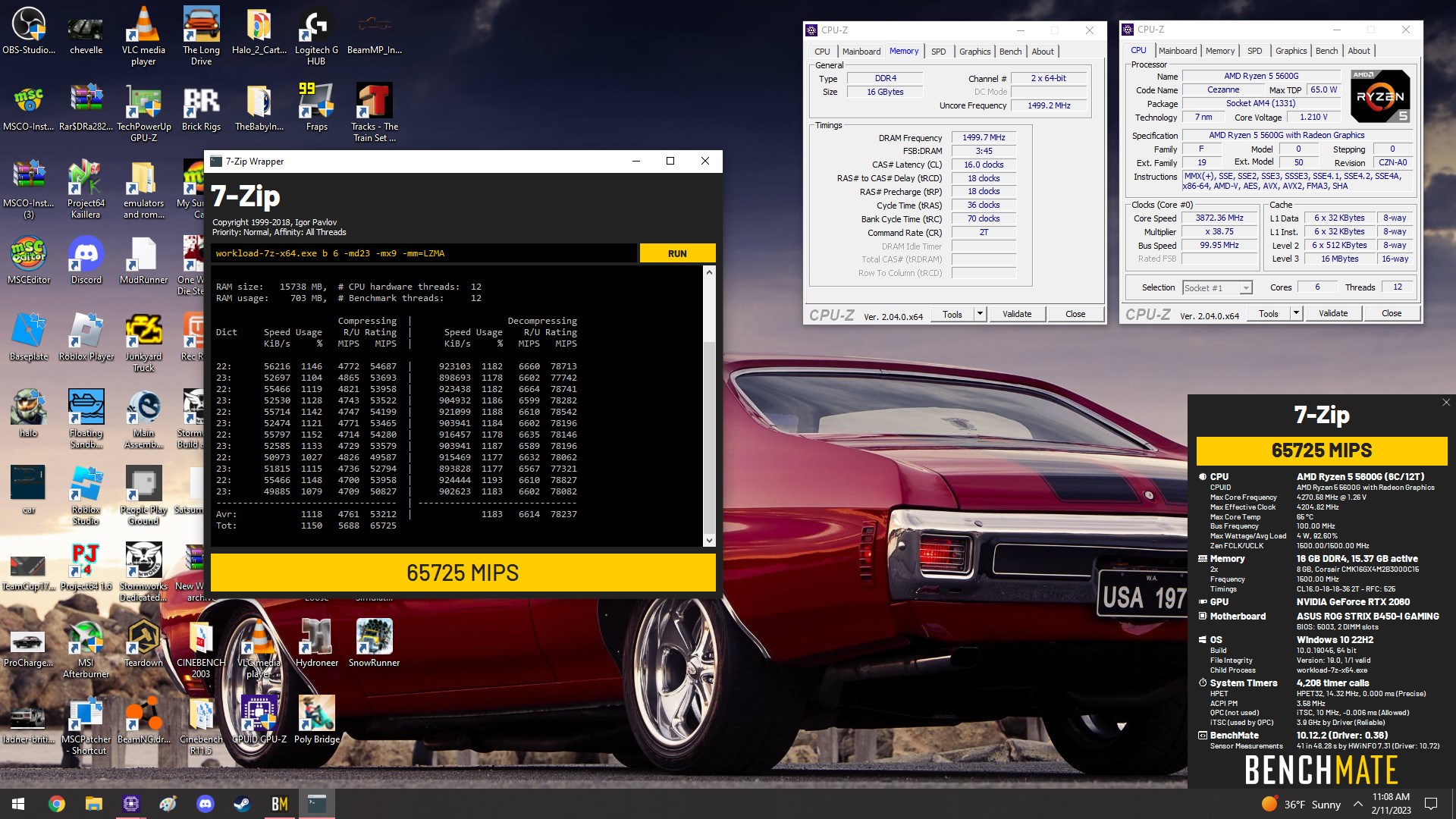The width and height of the screenshot is (1456, 819).
Task: Click the taskbar clock showing 11:08 AM
Action: [x=1391, y=804]
